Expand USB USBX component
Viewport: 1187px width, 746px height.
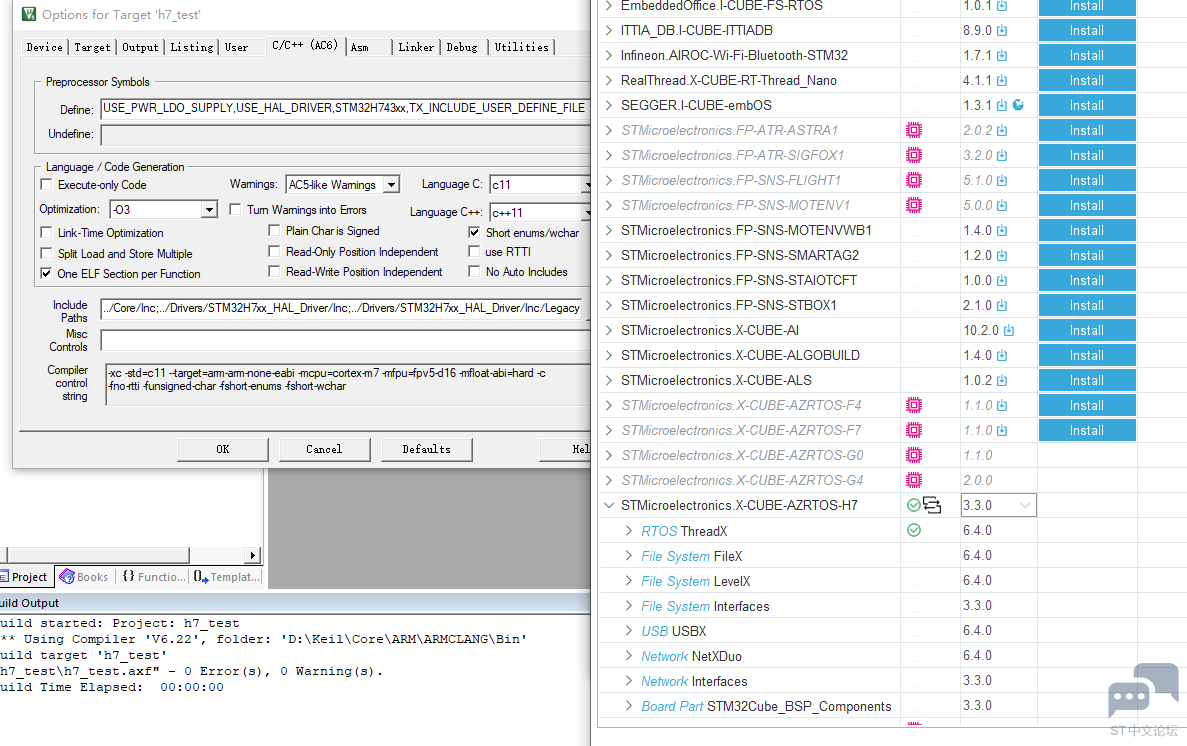click(628, 631)
